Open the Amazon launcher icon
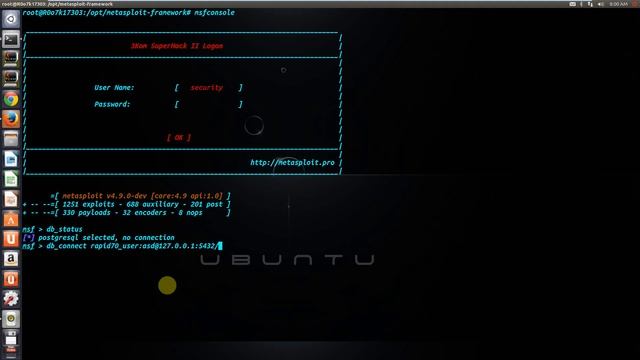Image resolution: width=640 pixels, height=360 pixels. point(11,259)
